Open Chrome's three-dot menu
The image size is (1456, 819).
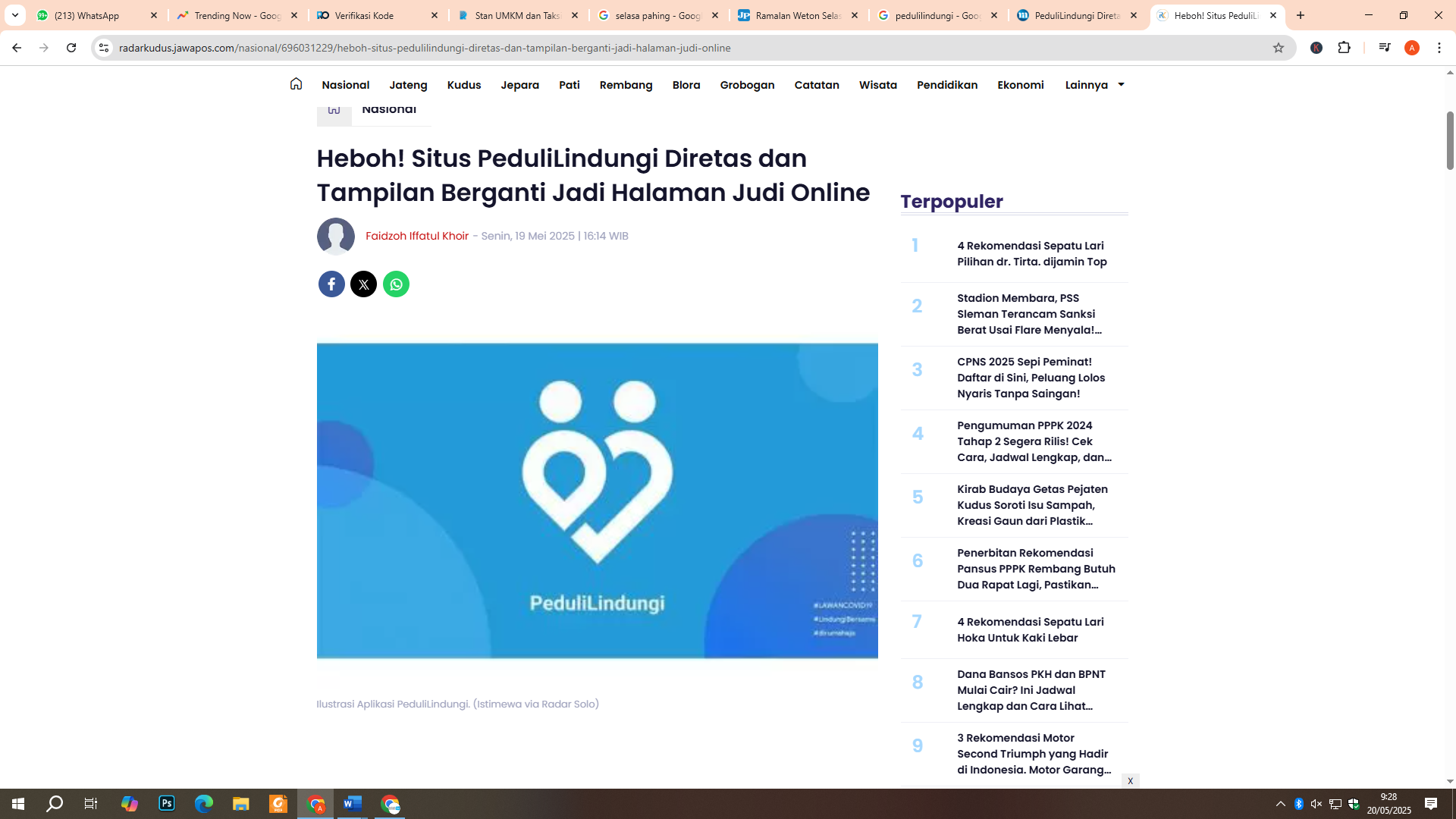pos(1439,48)
